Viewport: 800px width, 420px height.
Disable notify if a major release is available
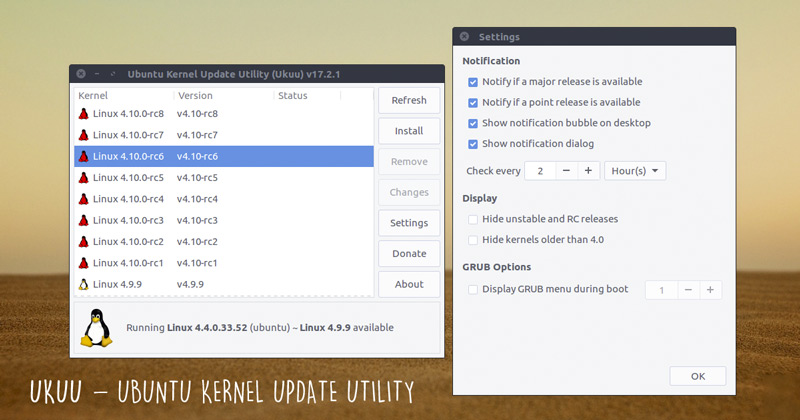[473, 82]
